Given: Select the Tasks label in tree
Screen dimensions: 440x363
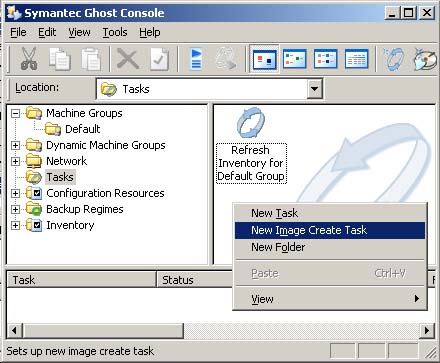Looking at the screenshot, I should tap(60, 177).
